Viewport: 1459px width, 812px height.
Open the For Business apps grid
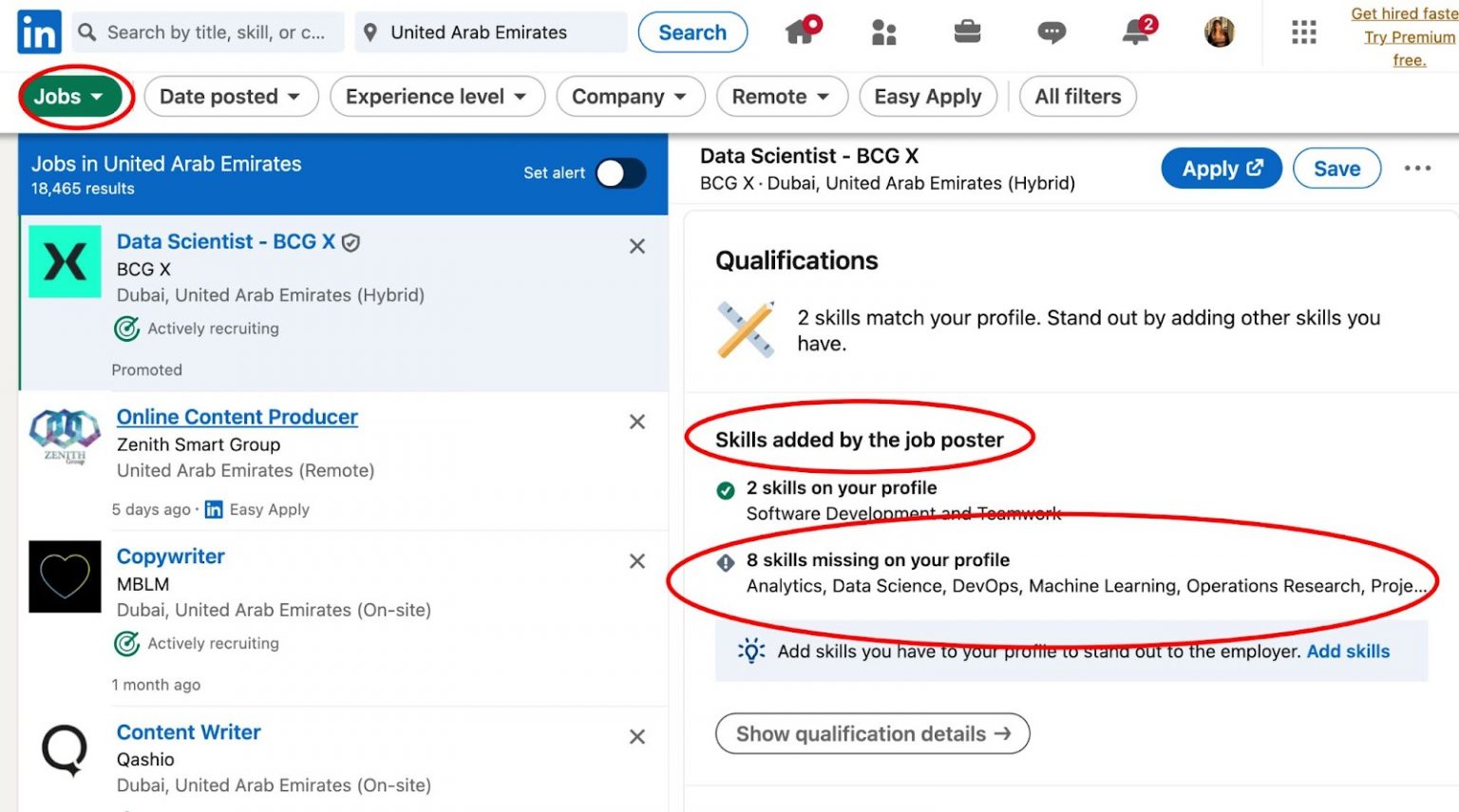tap(1303, 31)
